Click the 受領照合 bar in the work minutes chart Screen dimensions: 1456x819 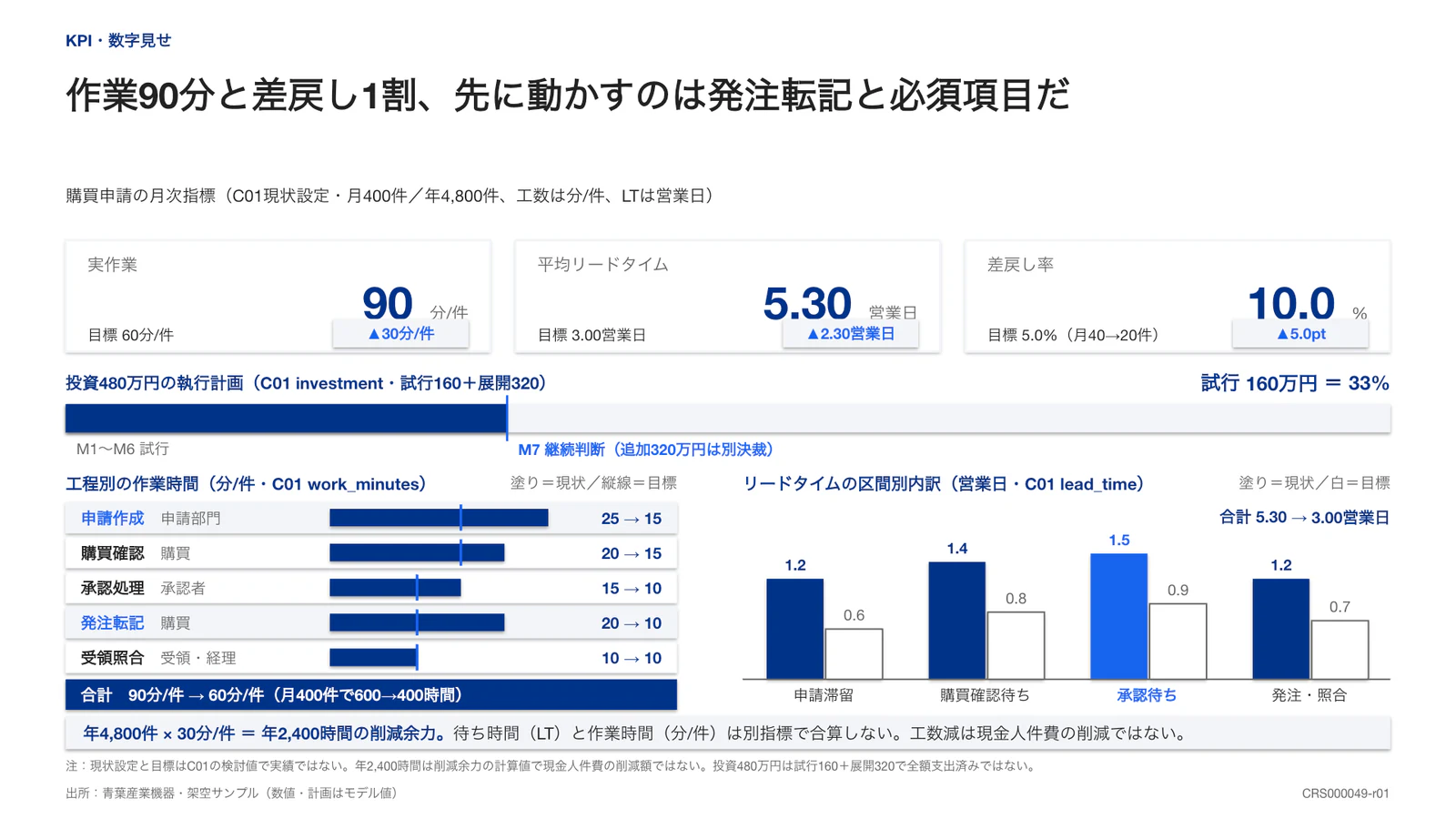point(373,657)
